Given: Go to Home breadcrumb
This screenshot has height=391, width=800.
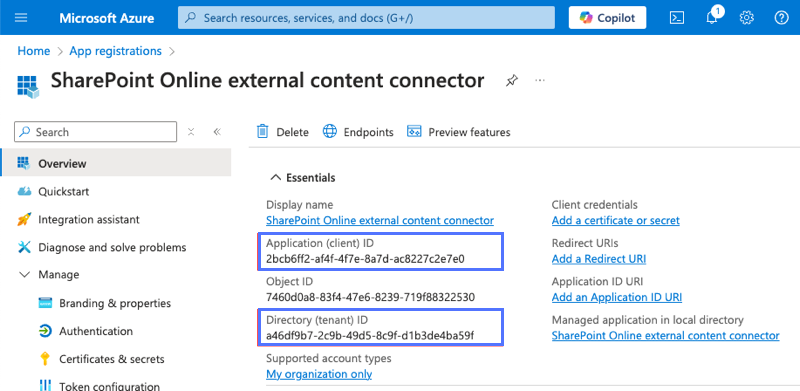Looking at the screenshot, I should point(34,51).
